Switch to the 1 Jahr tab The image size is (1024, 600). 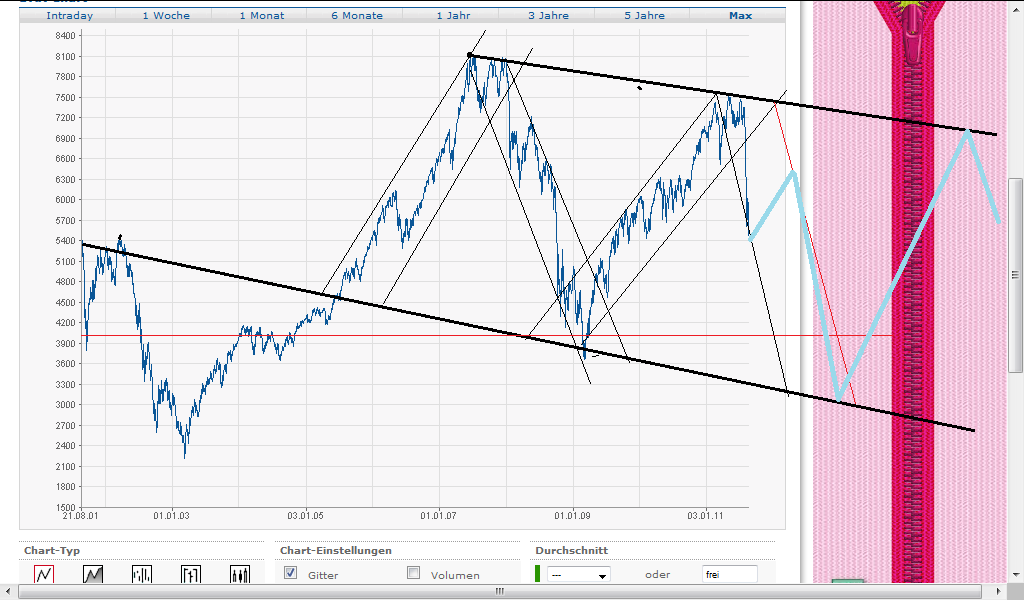tap(453, 16)
